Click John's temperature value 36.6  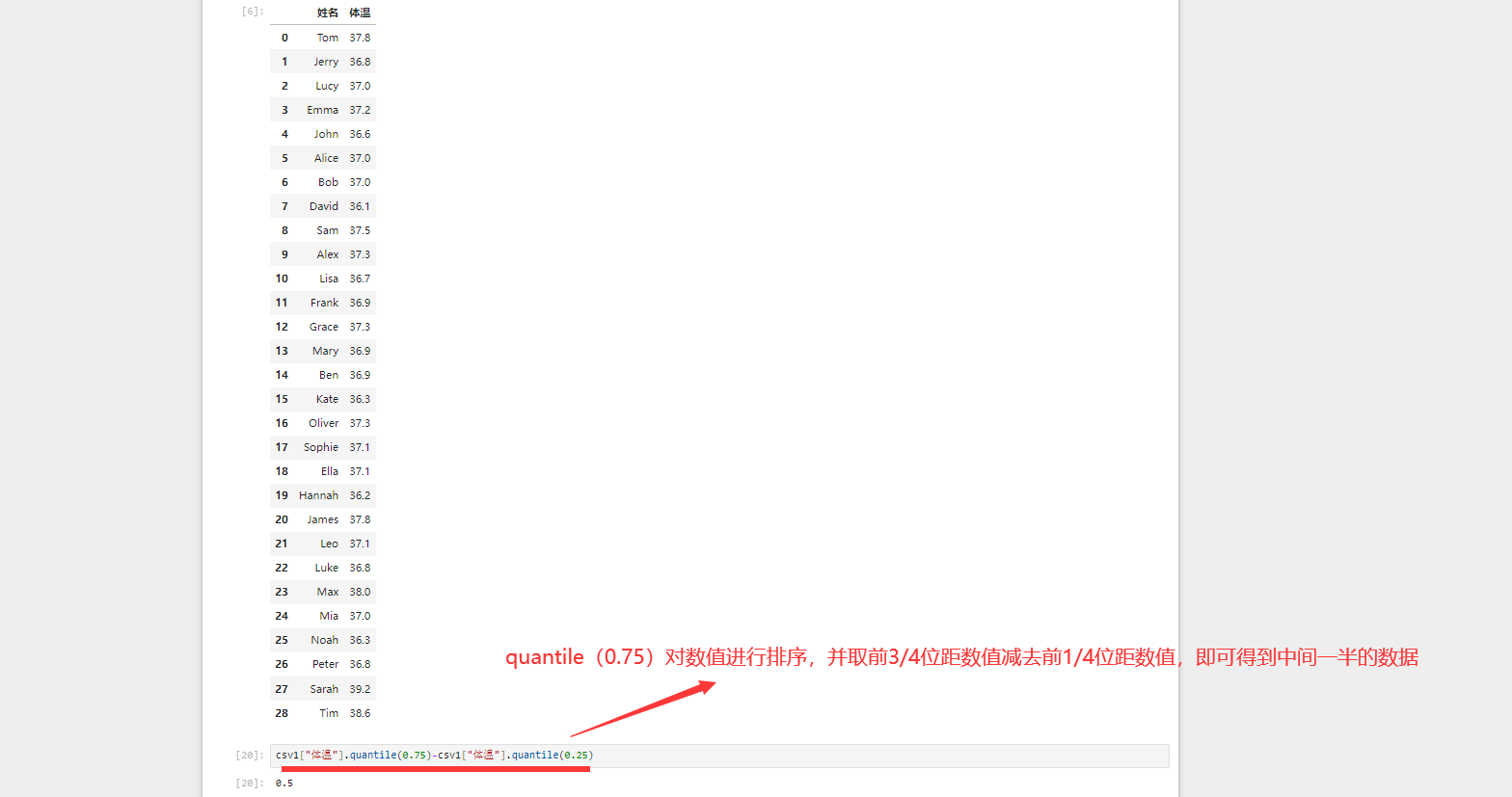click(x=360, y=134)
